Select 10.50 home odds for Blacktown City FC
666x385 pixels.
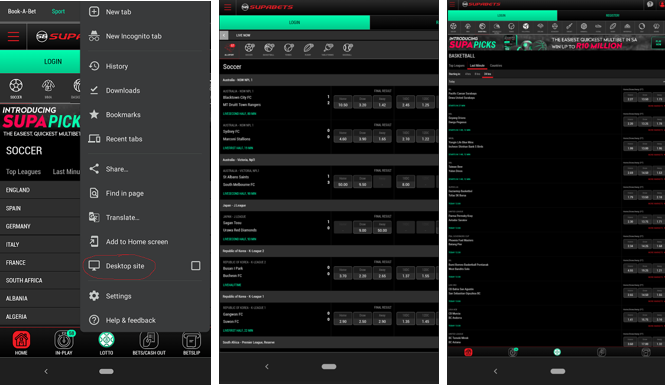pyautogui.click(x=343, y=102)
